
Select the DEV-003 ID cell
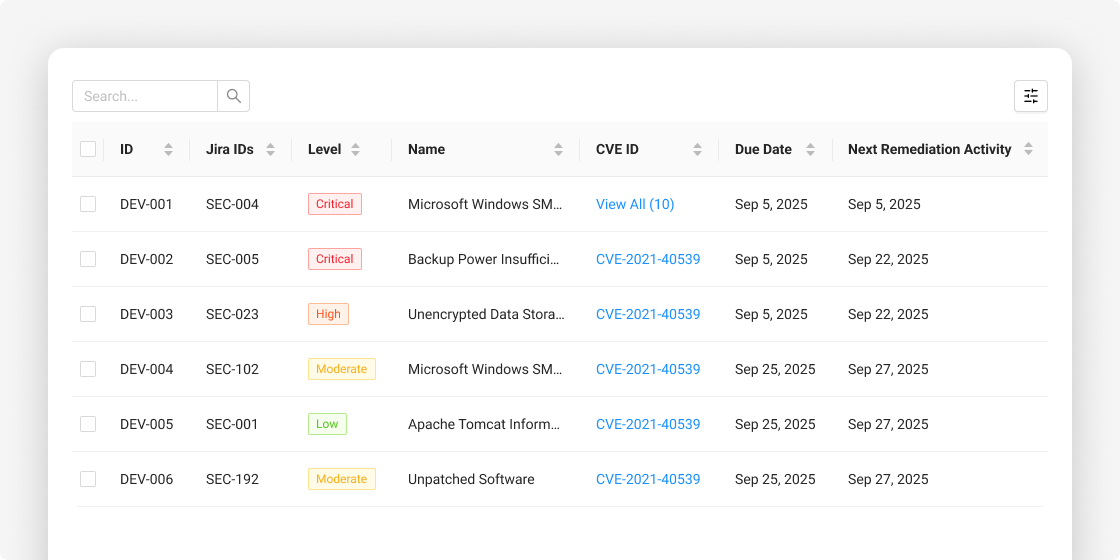click(x=146, y=314)
